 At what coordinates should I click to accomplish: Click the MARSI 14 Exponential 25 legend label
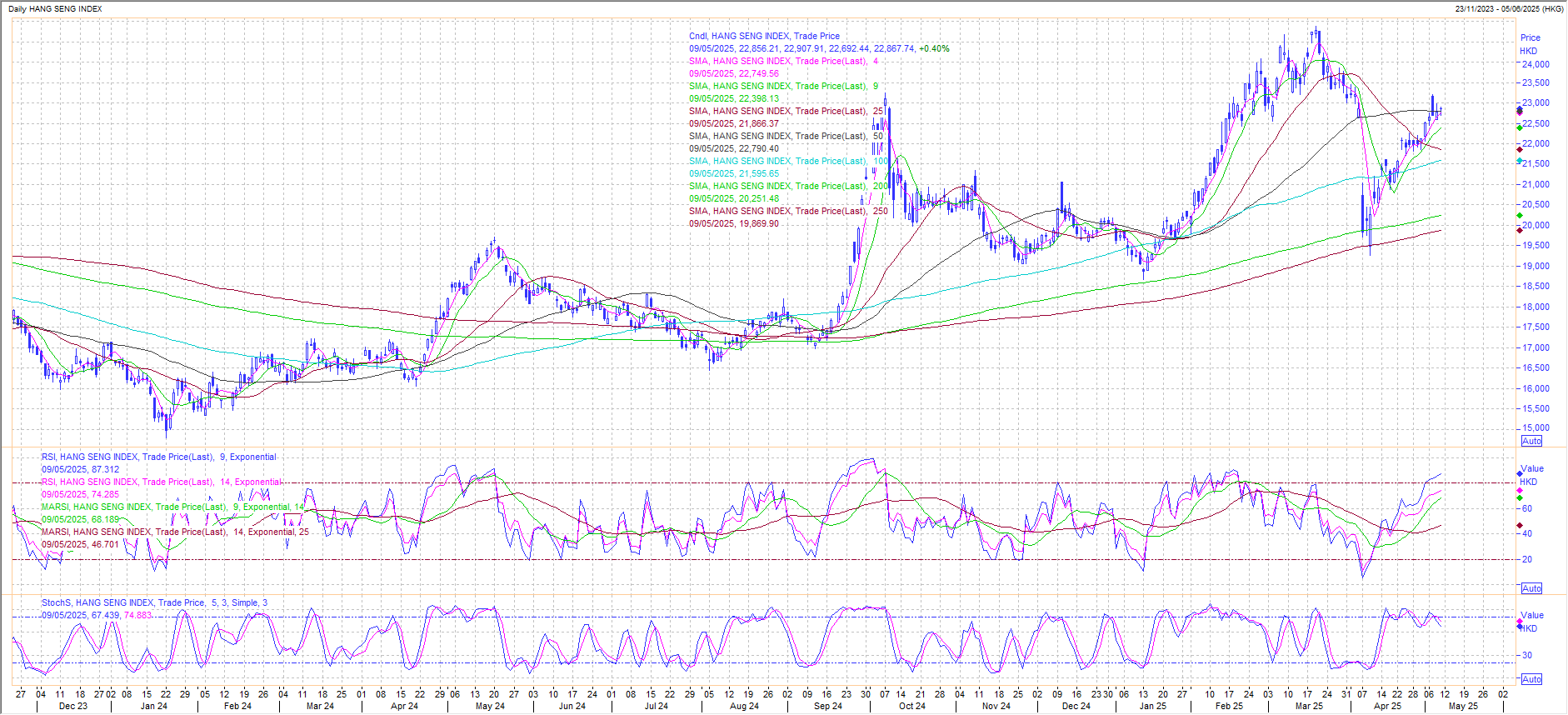coord(175,532)
